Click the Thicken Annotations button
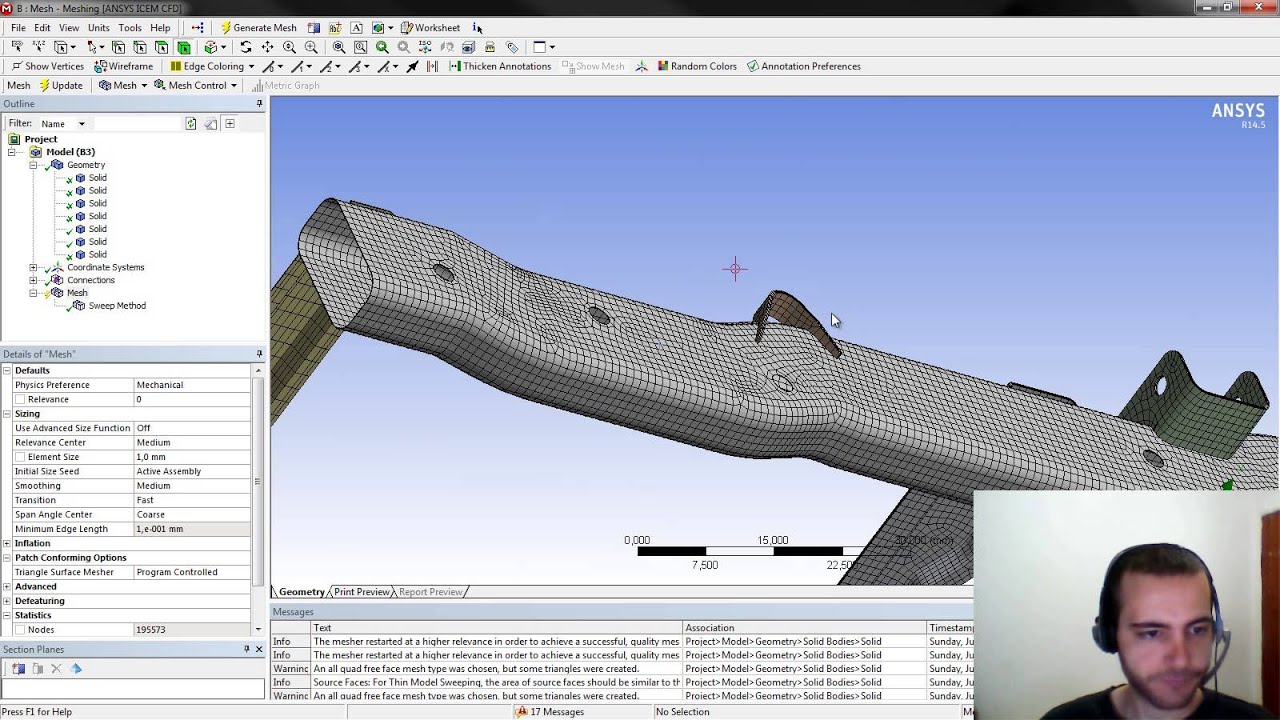Screen dimensions: 1280x720 [500, 66]
